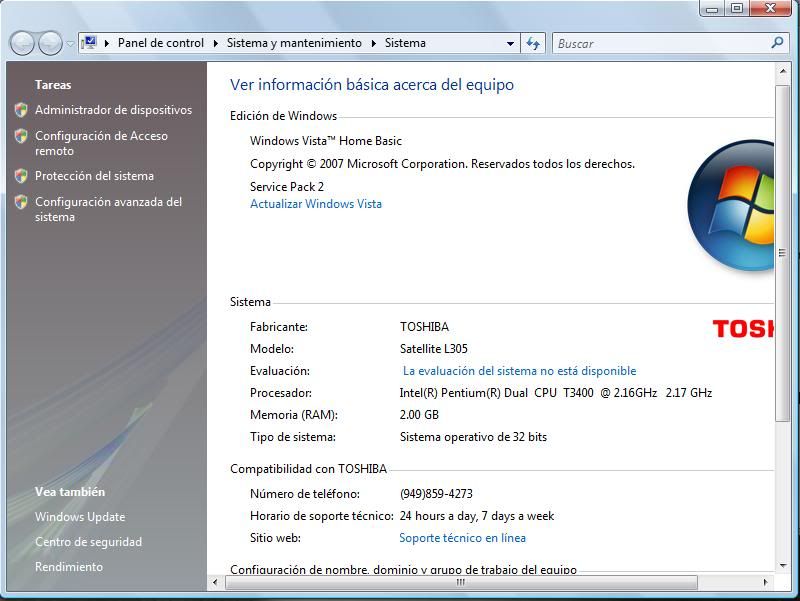Click the Service Pack 2 text
This screenshot has height=601, width=800.
[x=287, y=187]
